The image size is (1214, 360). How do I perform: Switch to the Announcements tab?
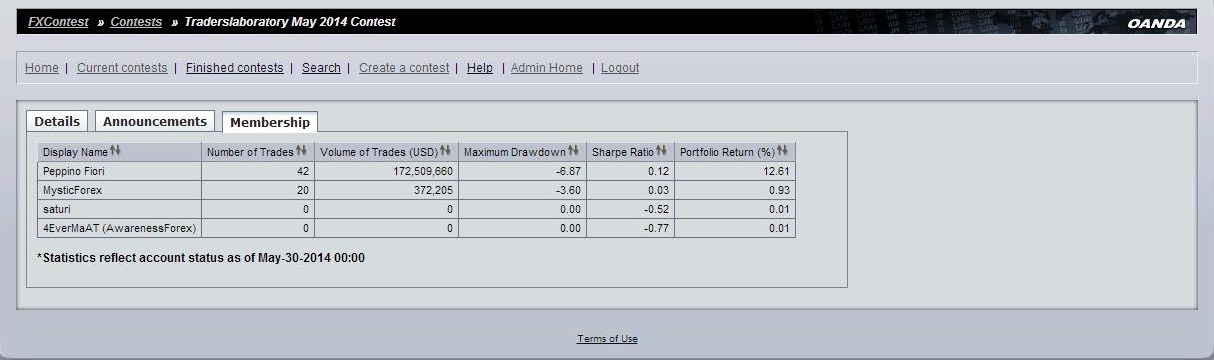[155, 121]
